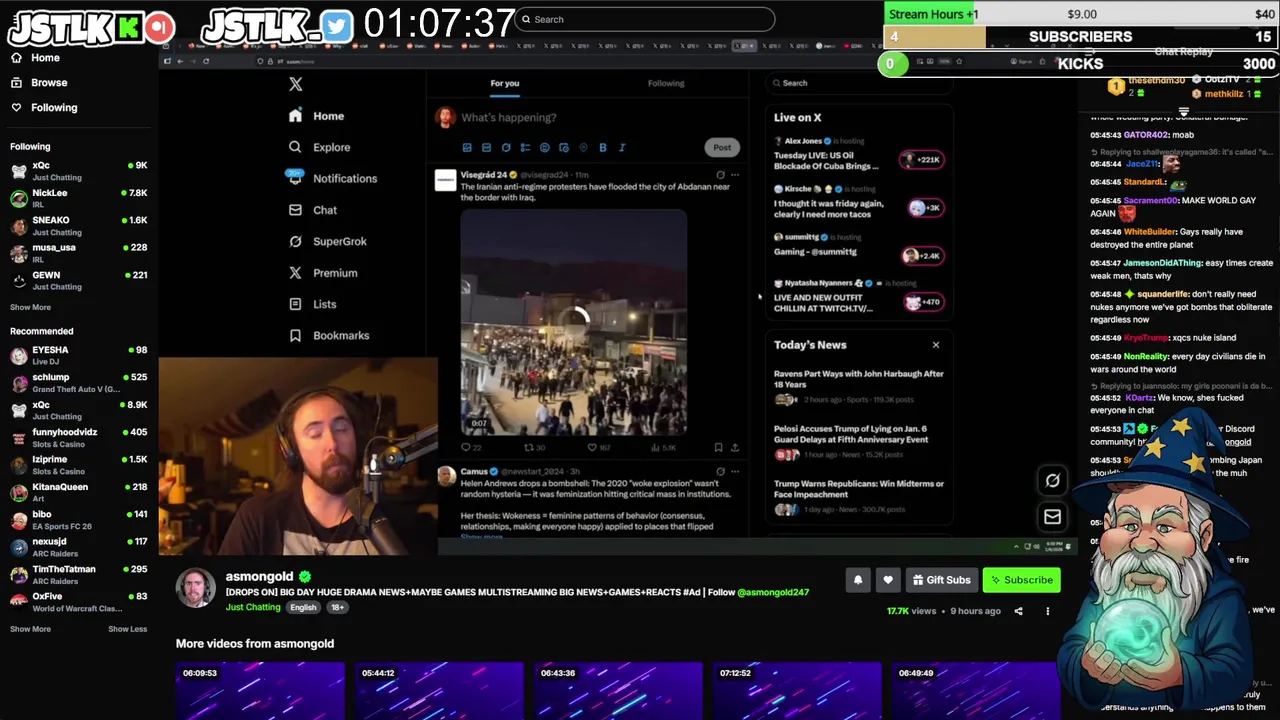Play the Visegrád 24 protest video
The height and width of the screenshot is (720, 1280).
point(574,321)
